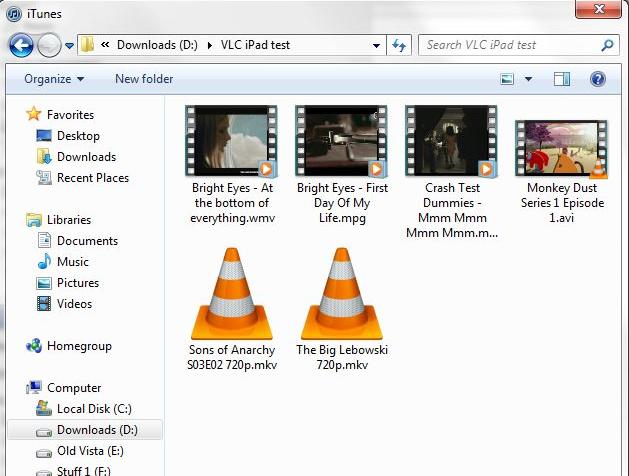Viewport: 629px width, 476px height.
Task: Click the New folder button
Action: 144,79
